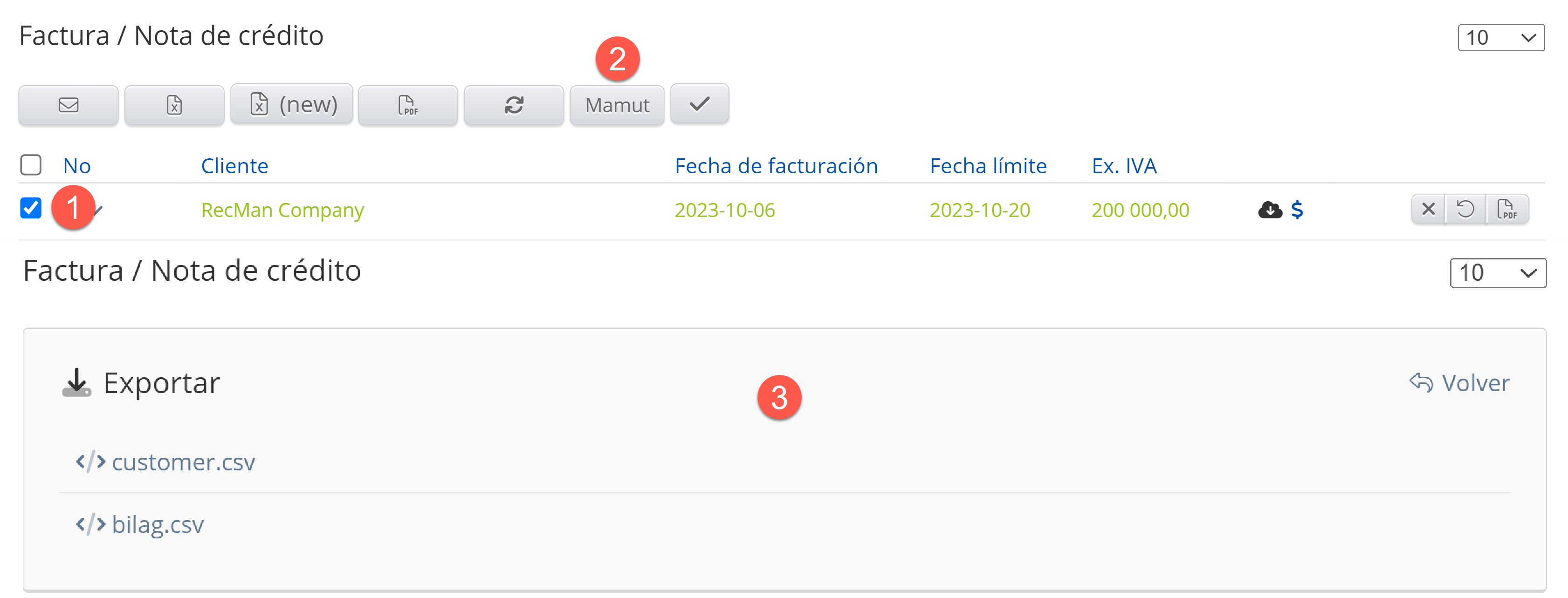This screenshot has height=598, width=1568.
Task: Open the lower page-size dropdown showing 10
Action: [1498, 272]
